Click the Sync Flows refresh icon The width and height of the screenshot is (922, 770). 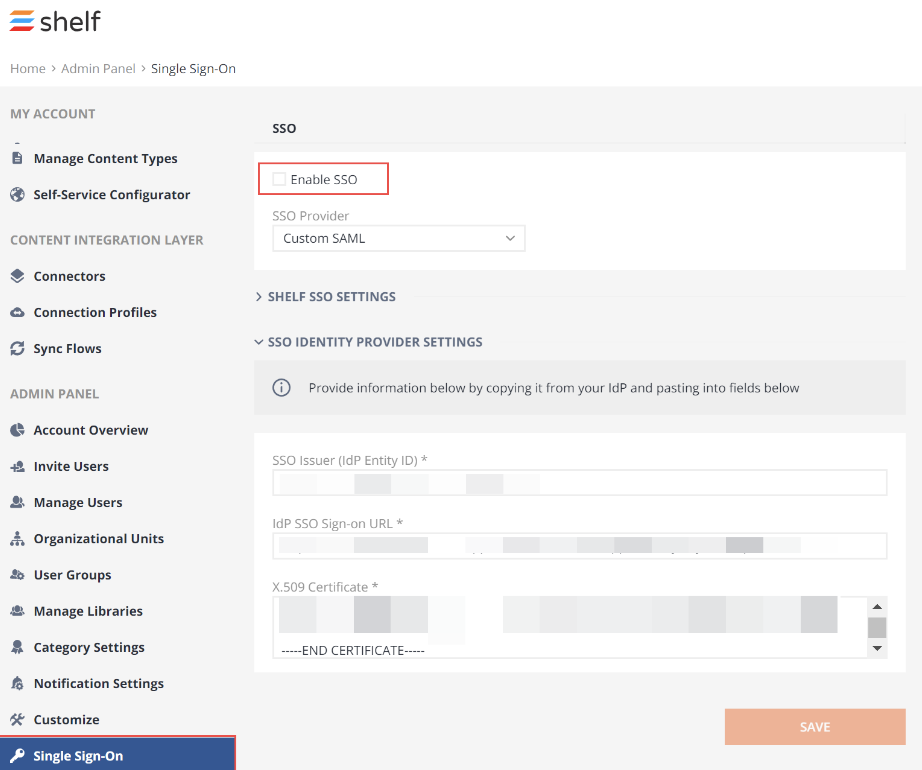click(18, 349)
